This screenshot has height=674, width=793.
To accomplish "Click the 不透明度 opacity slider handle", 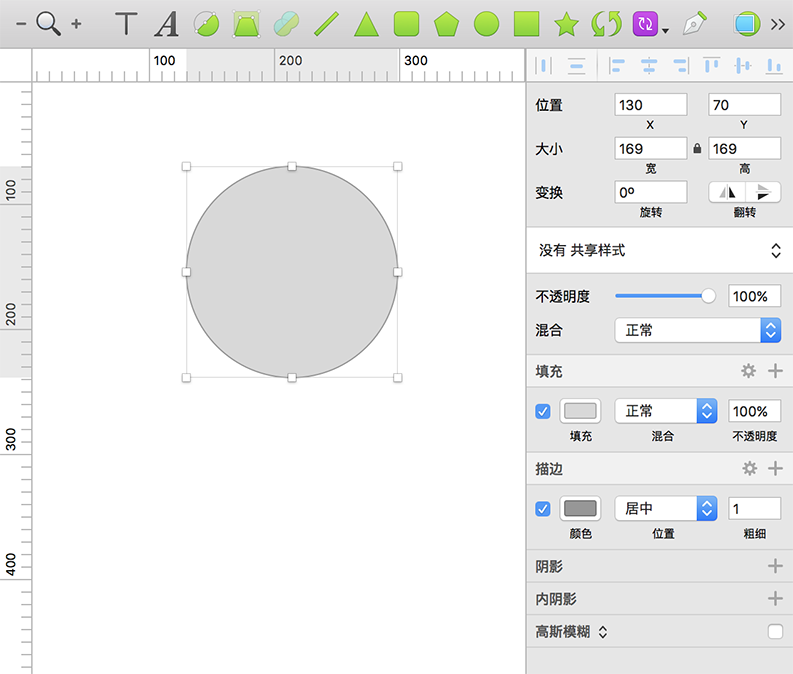I will (708, 296).
